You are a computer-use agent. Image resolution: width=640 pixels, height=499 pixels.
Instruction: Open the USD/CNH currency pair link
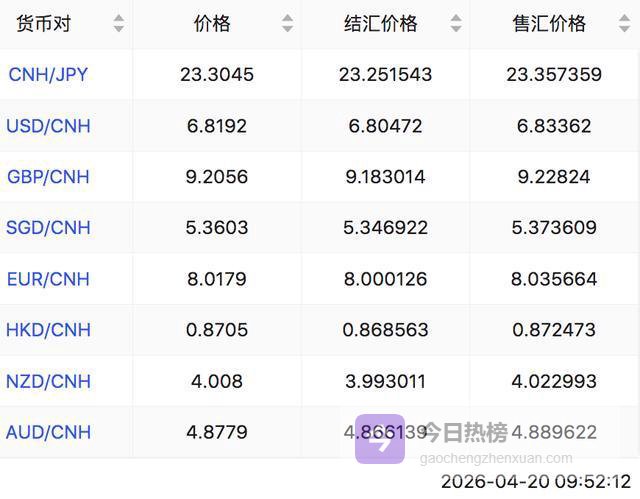48,126
